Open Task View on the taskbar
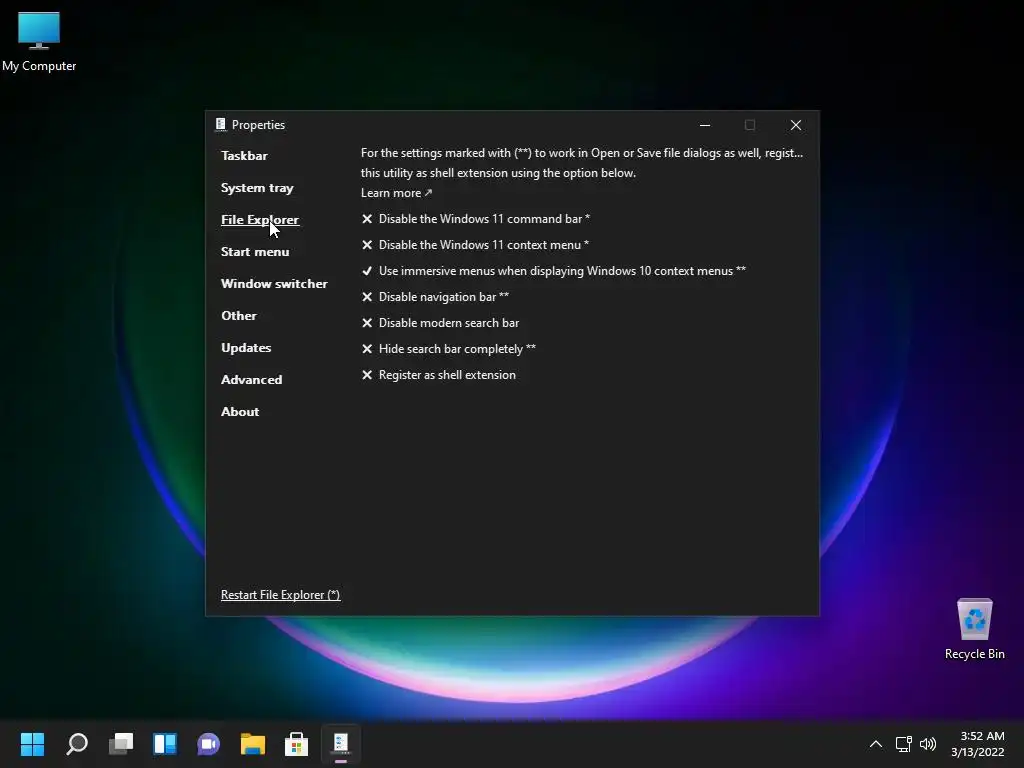This screenshot has width=1024, height=768. click(121, 744)
